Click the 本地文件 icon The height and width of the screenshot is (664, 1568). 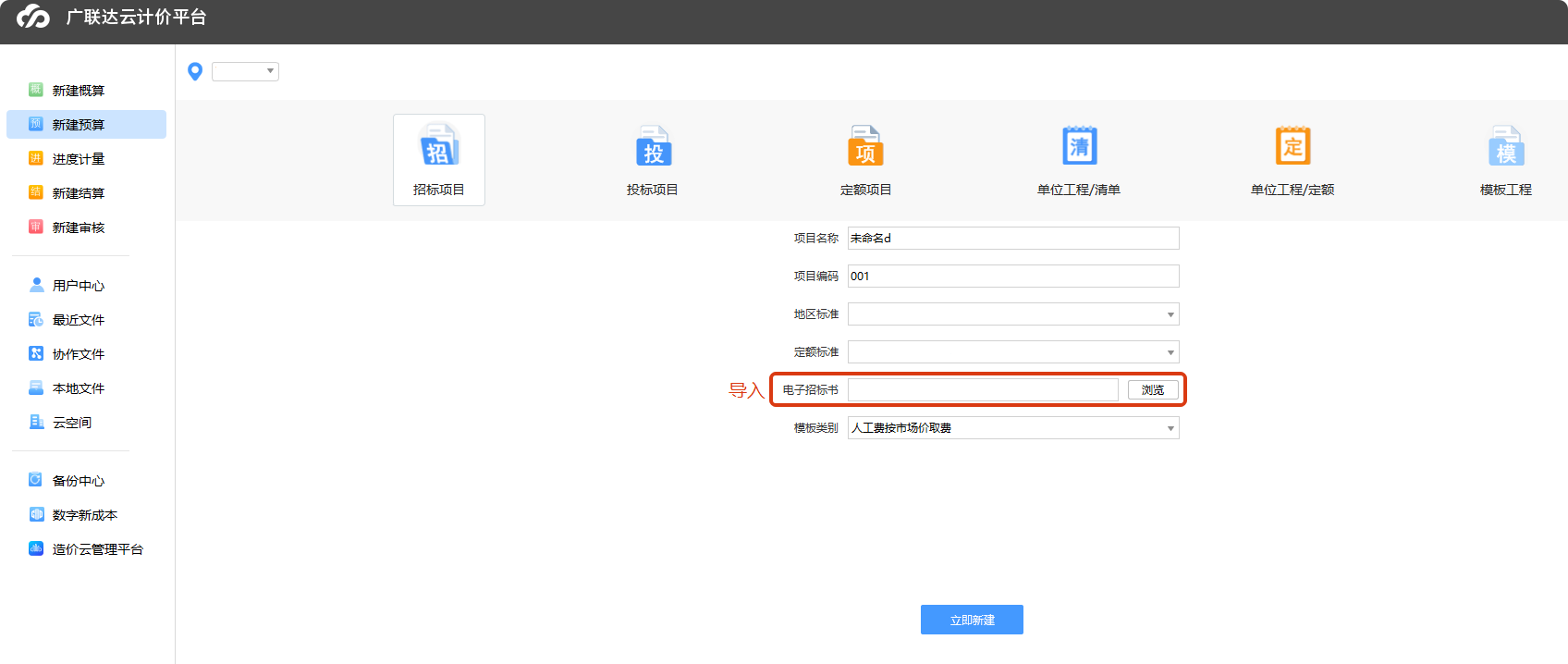[x=36, y=387]
